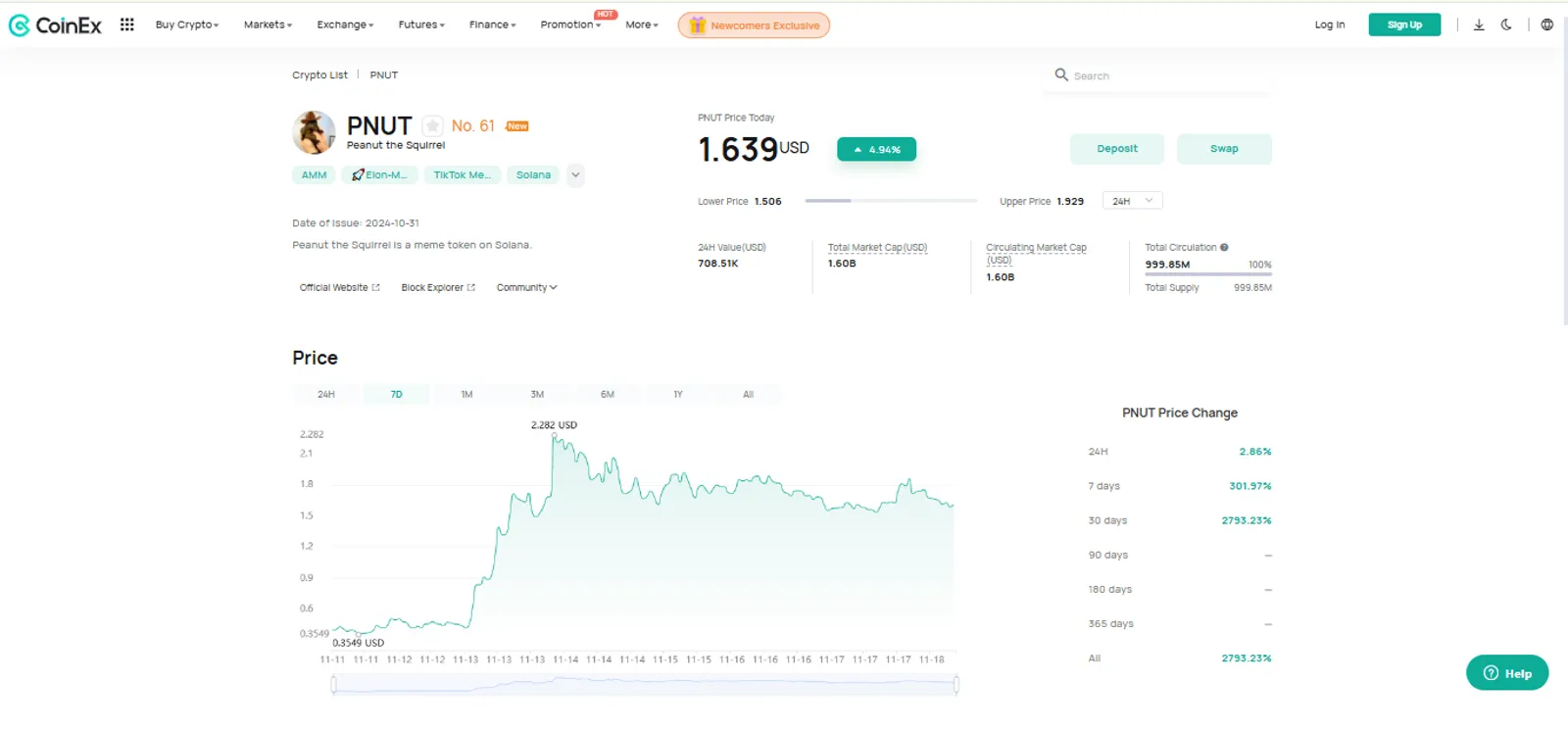The image size is (1568, 732).
Task: Click Total Circulation progress bar
Action: [1208, 274]
